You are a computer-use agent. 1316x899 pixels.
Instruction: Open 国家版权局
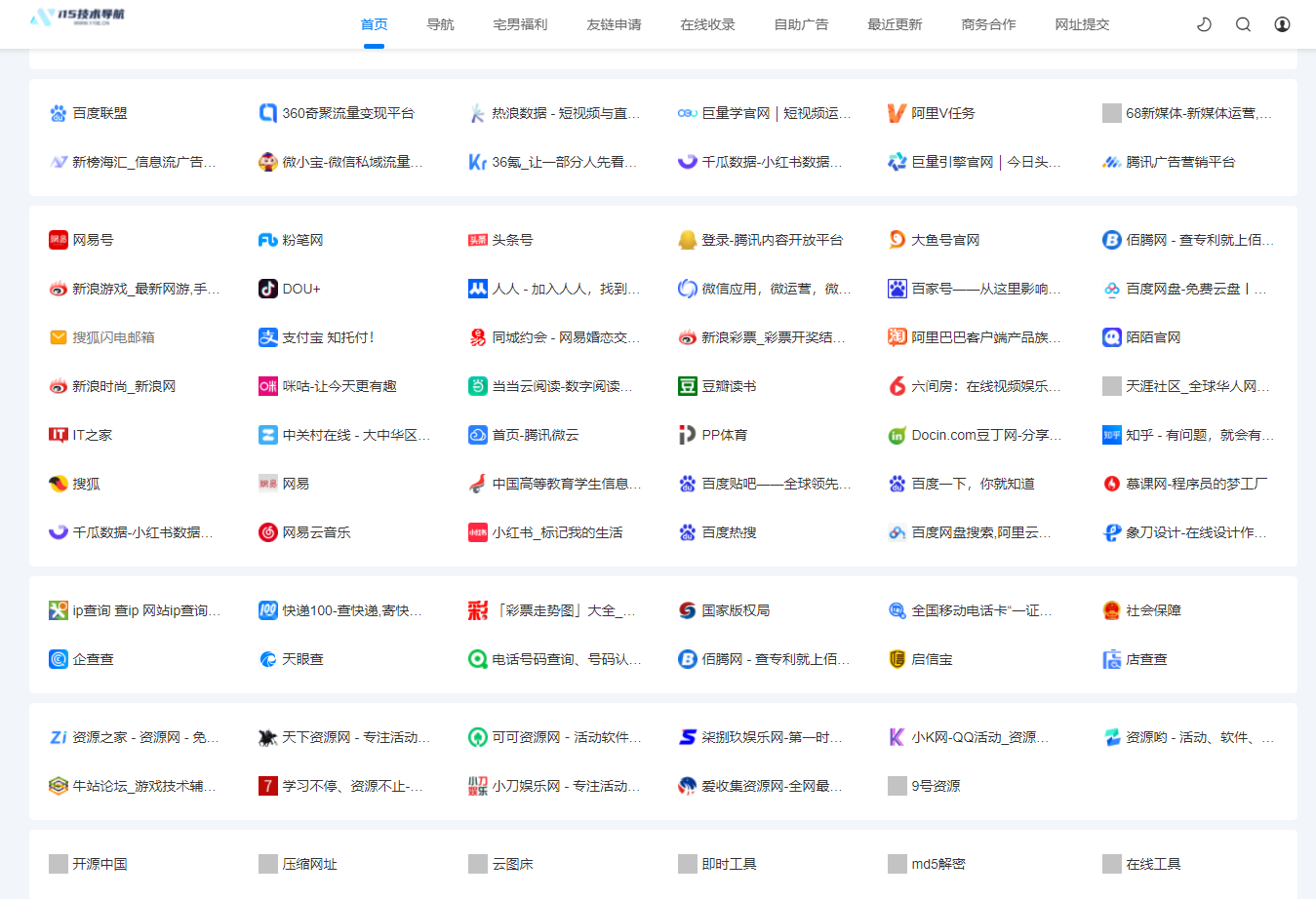722,609
